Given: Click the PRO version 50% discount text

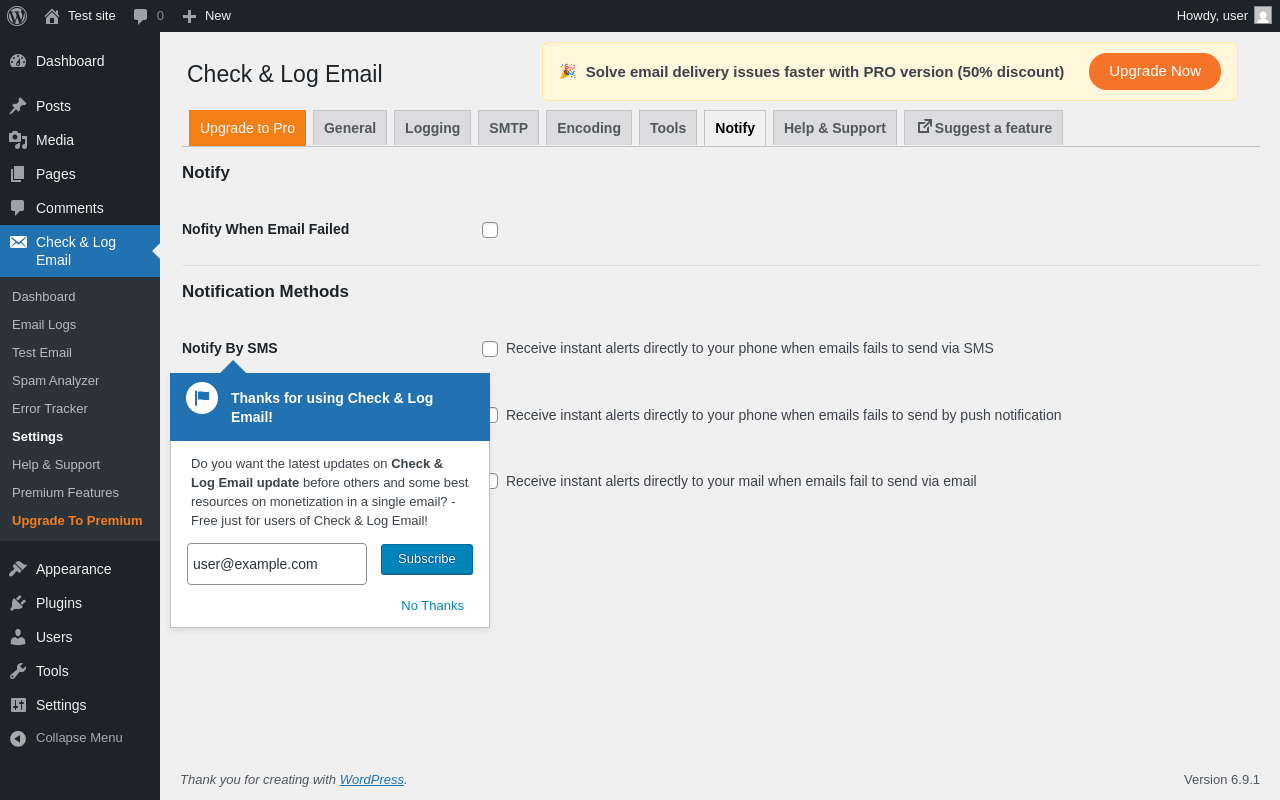Looking at the screenshot, I should tap(825, 71).
